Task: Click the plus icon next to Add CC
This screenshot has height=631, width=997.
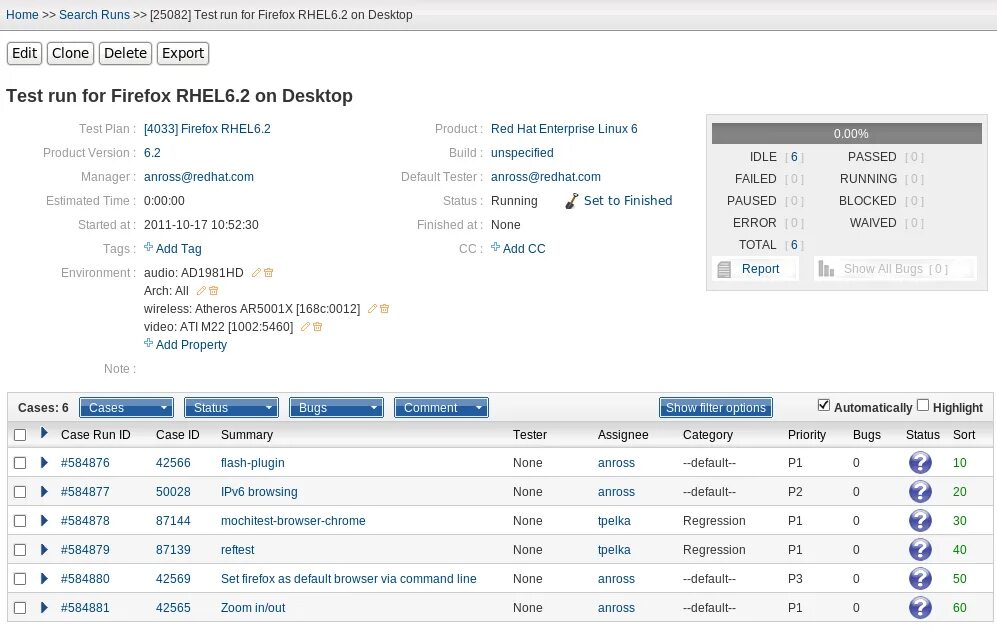Action: pos(495,247)
